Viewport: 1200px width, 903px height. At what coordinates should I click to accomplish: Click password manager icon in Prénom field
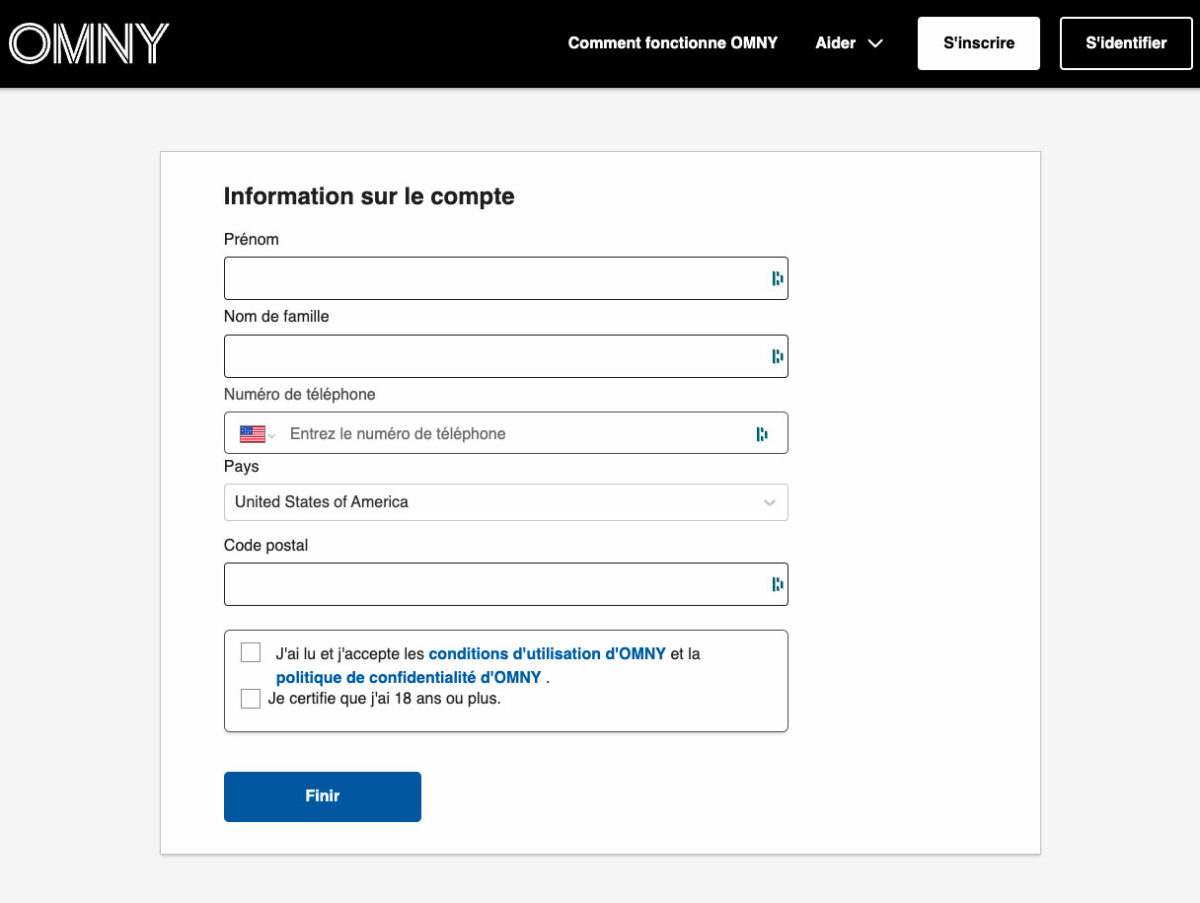point(777,278)
